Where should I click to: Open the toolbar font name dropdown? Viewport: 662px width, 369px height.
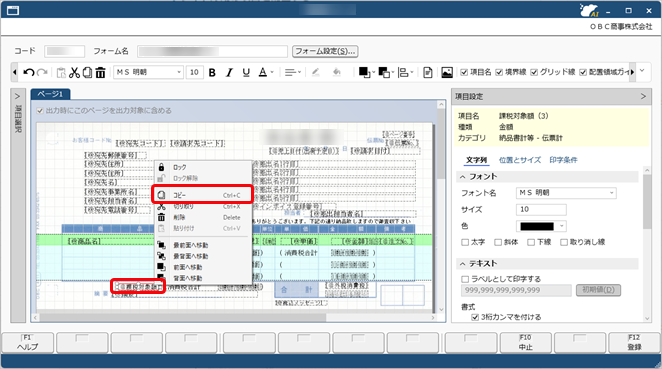pyautogui.click(x=179, y=73)
